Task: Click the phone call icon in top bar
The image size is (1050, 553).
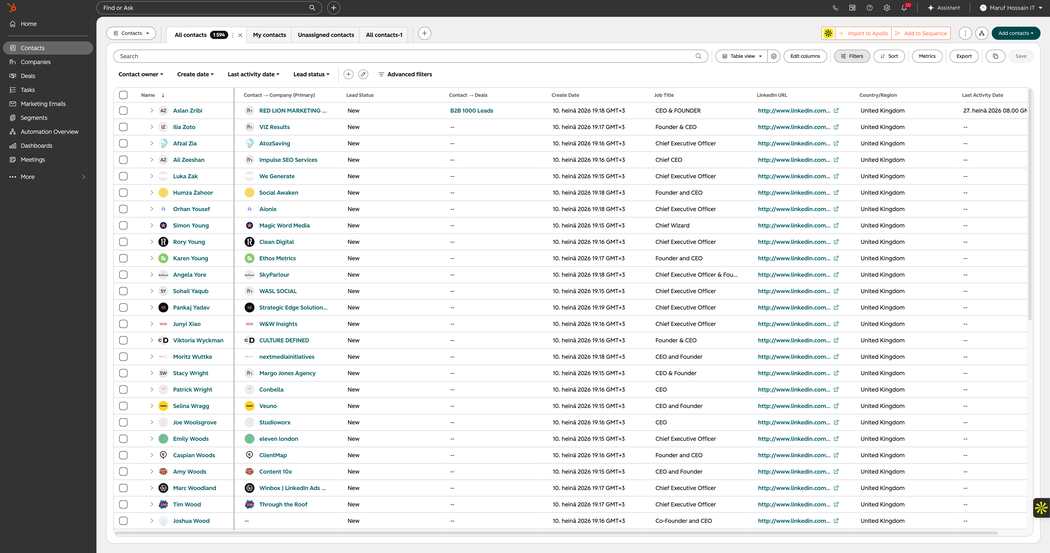Action: click(x=835, y=8)
